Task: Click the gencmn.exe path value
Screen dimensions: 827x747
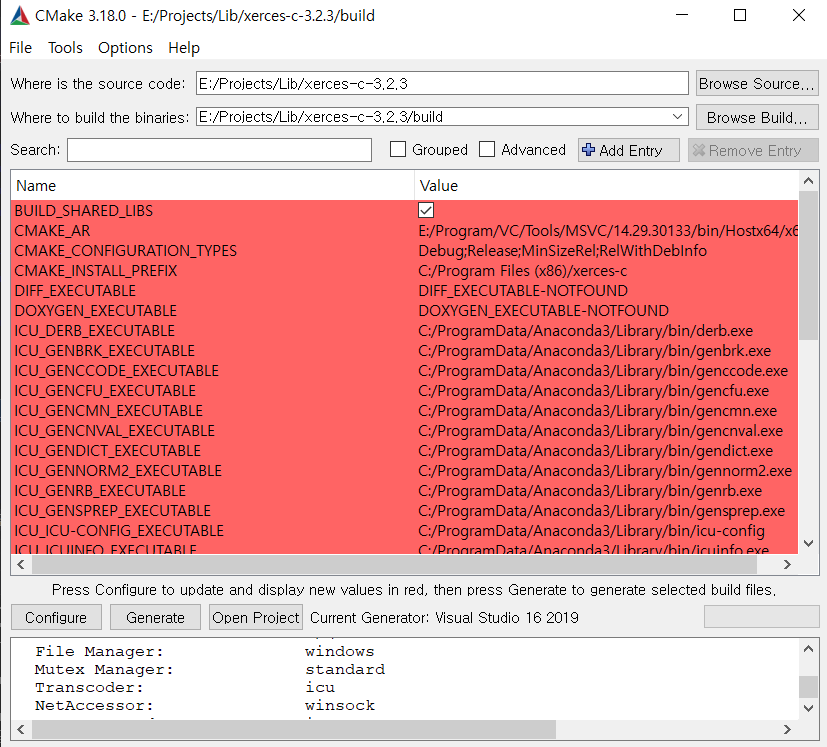Action: (x=598, y=411)
